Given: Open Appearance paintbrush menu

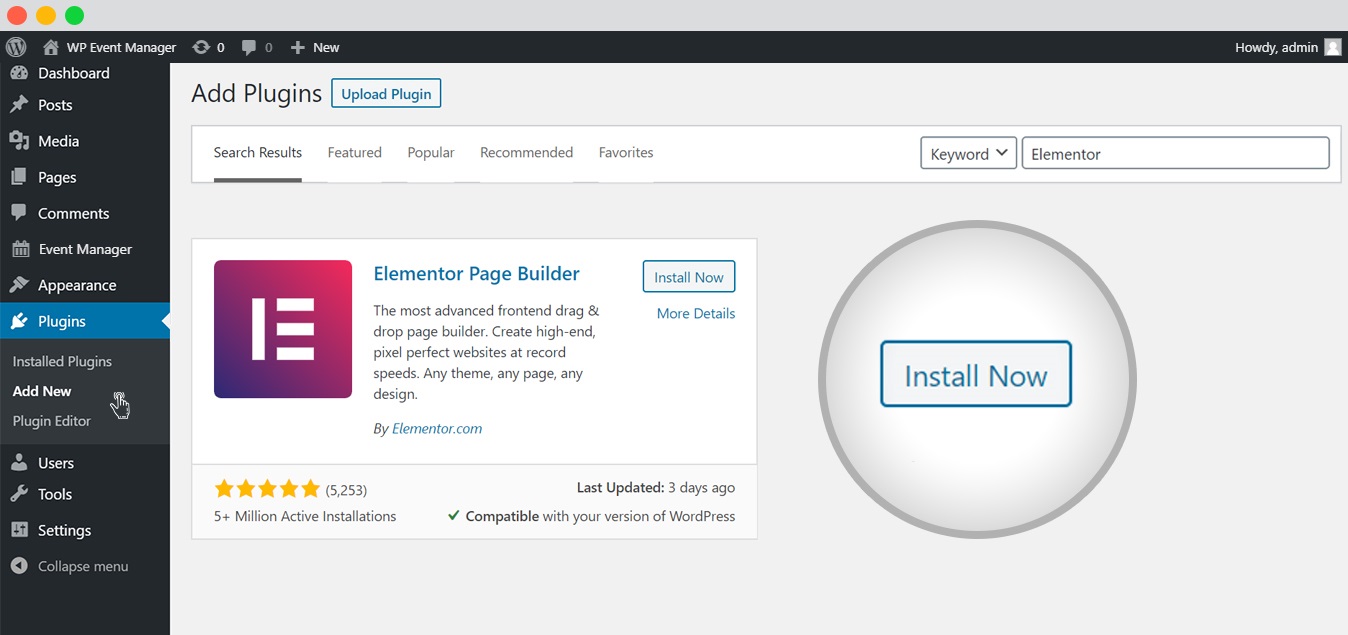Looking at the screenshot, I should (x=76, y=285).
